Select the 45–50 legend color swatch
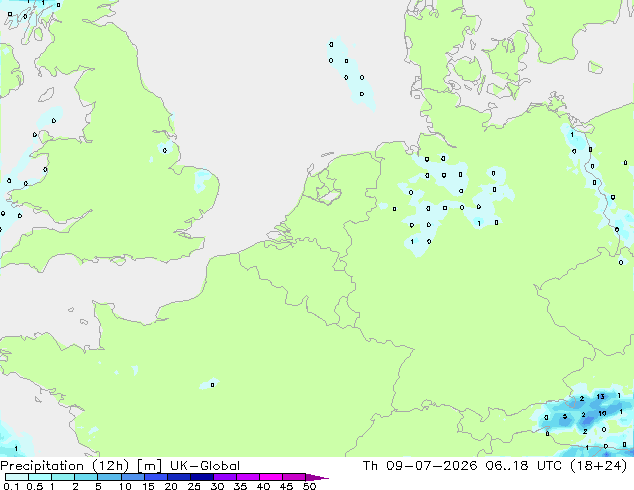Image resolution: width=634 pixels, height=490 pixels. 294,477
